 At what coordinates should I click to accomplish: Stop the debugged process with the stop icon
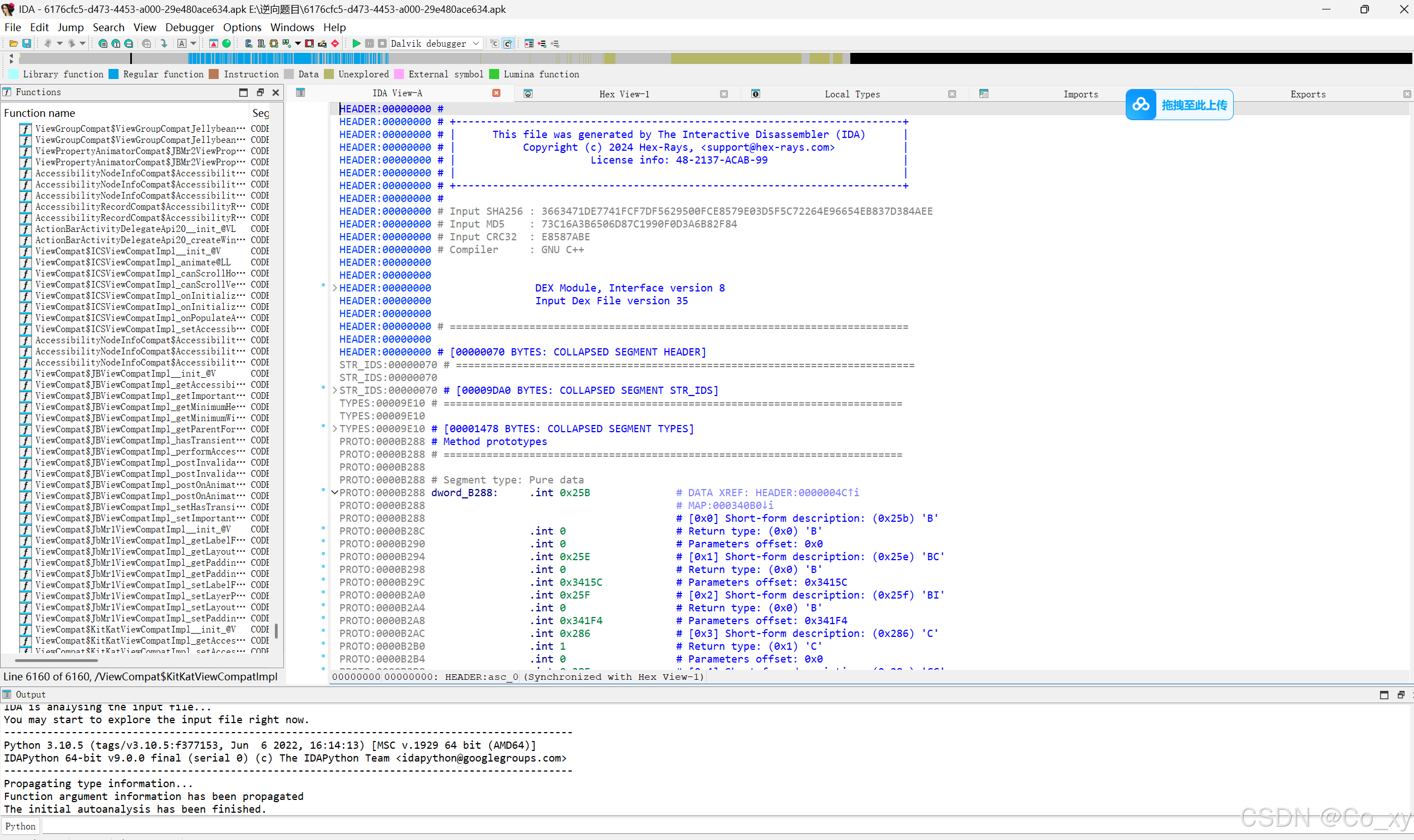(383, 43)
